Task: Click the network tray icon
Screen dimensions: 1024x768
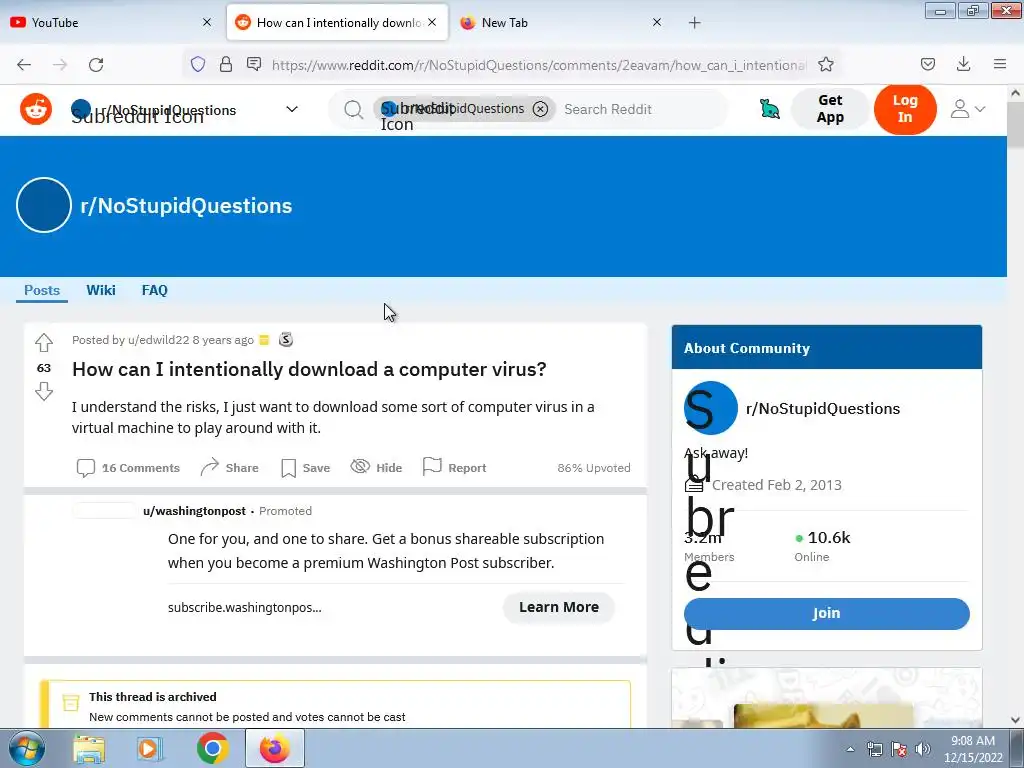Action: click(x=874, y=749)
